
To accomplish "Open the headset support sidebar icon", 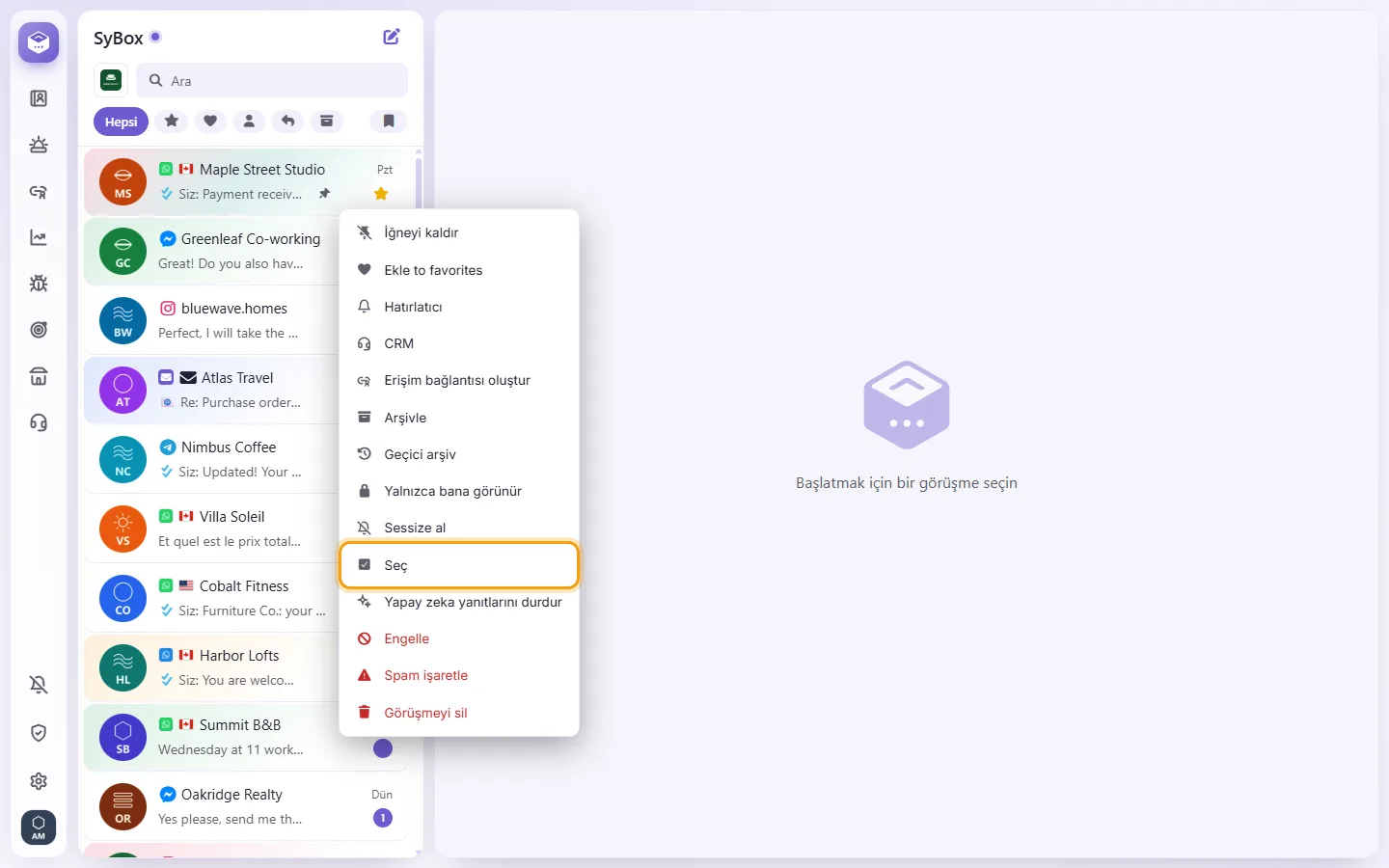I will tap(39, 422).
